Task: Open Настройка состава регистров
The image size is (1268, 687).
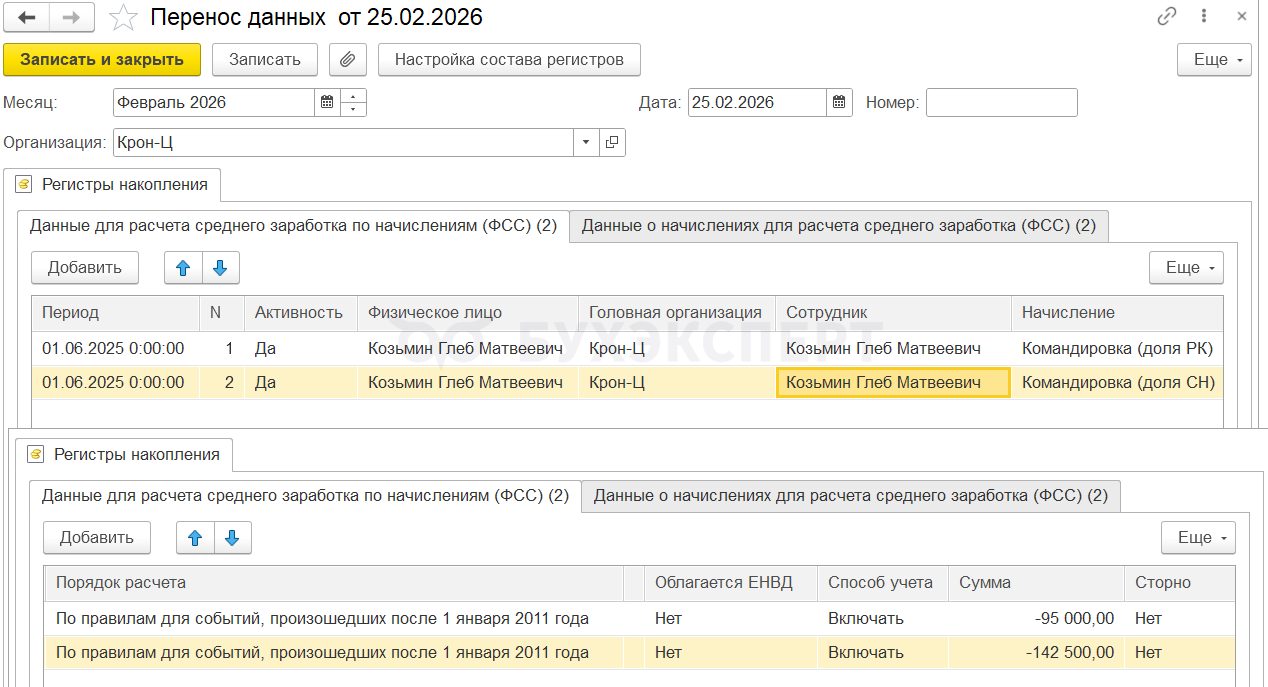Action: pyautogui.click(x=509, y=59)
